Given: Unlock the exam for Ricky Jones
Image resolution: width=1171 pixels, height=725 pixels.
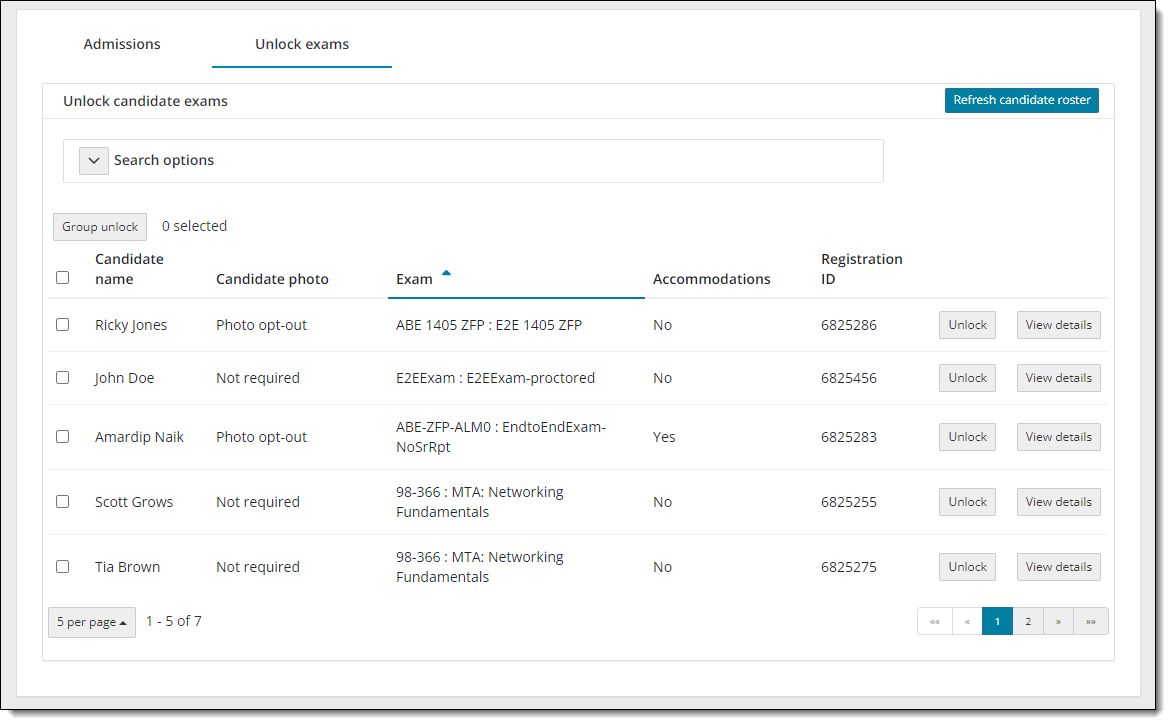Looking at the screenshot, I should [967, 325].
